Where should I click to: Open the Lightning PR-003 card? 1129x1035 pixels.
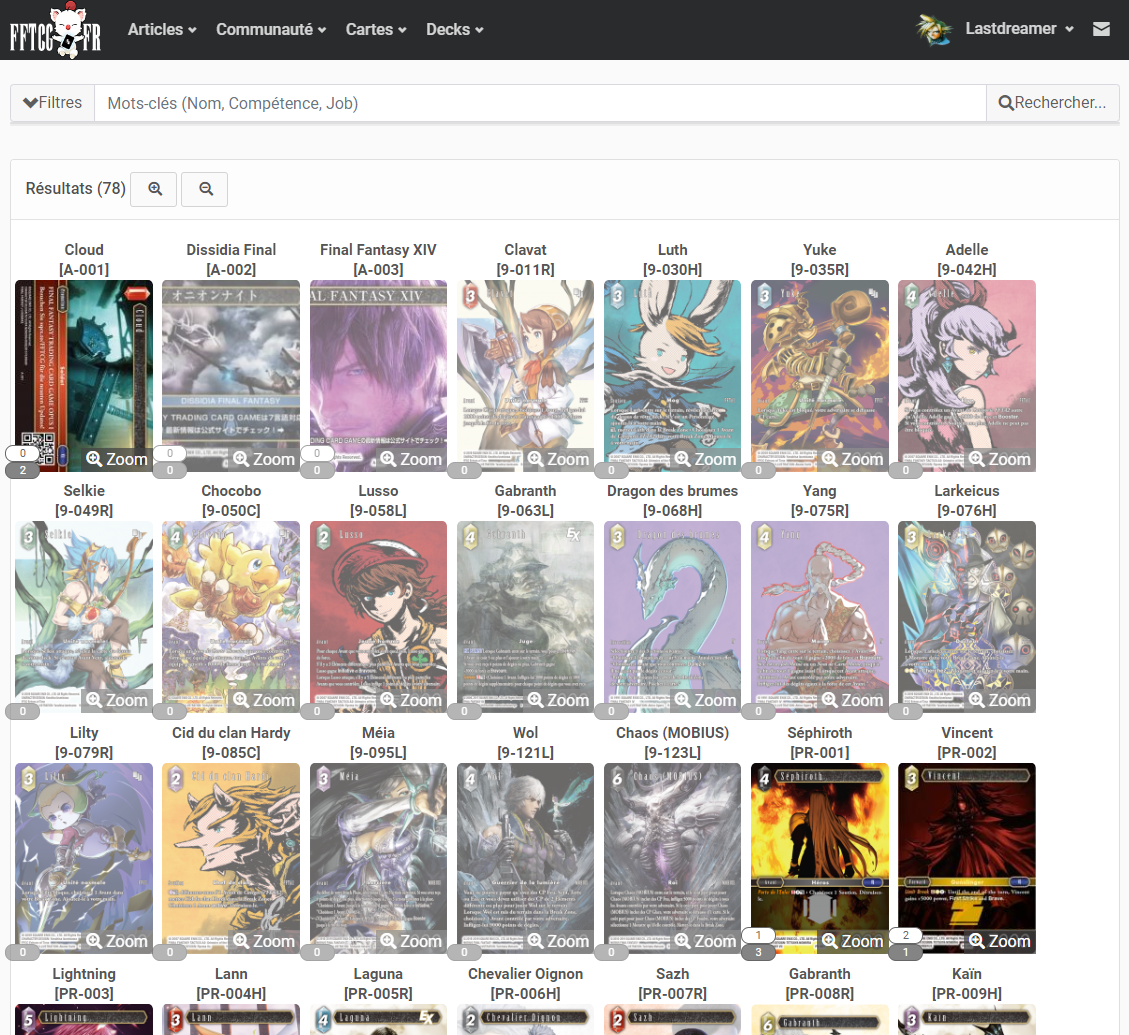(84, 1019)
